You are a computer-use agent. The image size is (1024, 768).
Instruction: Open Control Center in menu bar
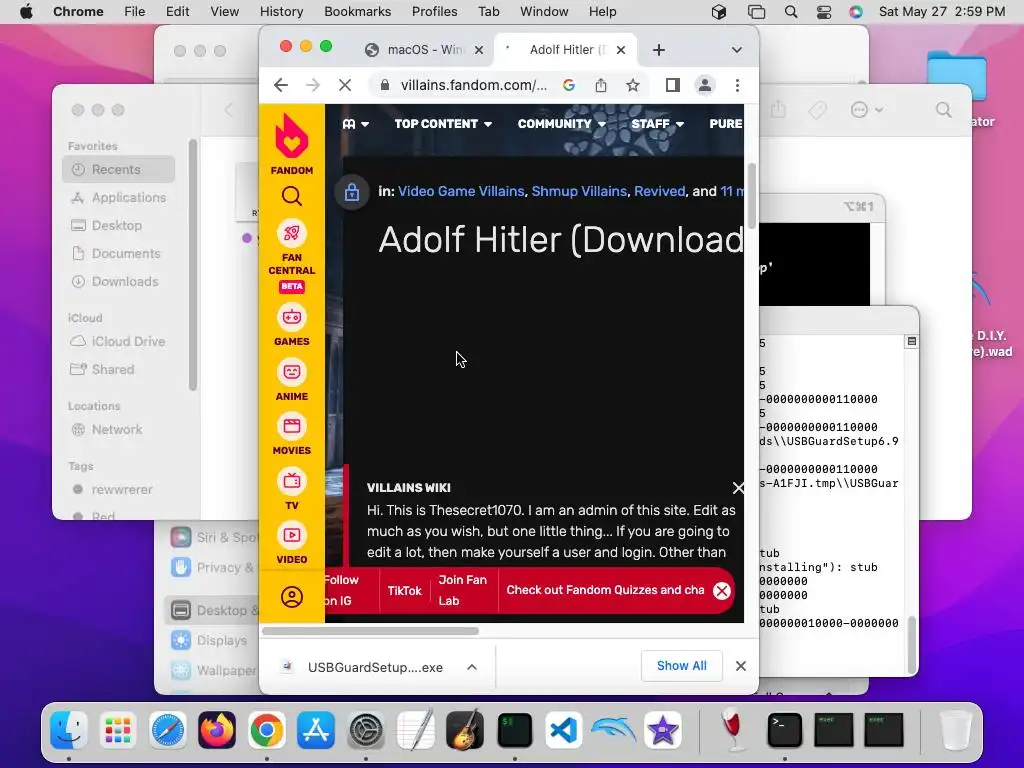[x=824, y=12]
